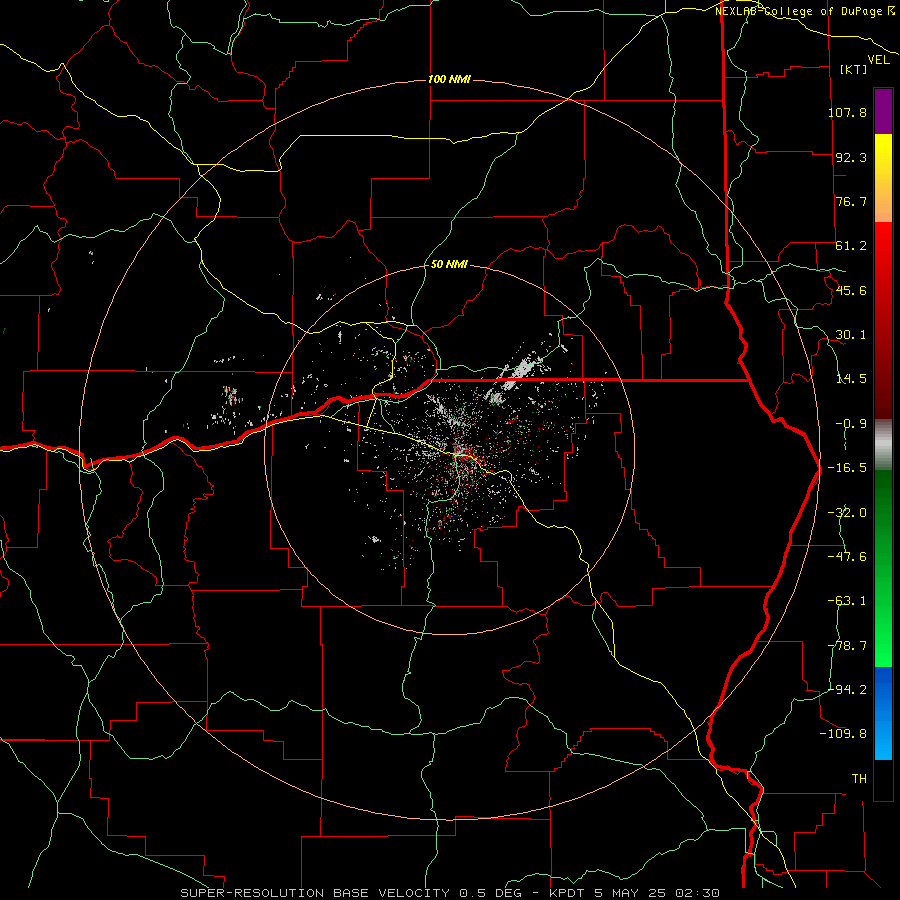Click the 50 NMI range ring label
The image size is (900, 900).
(449, 264)
